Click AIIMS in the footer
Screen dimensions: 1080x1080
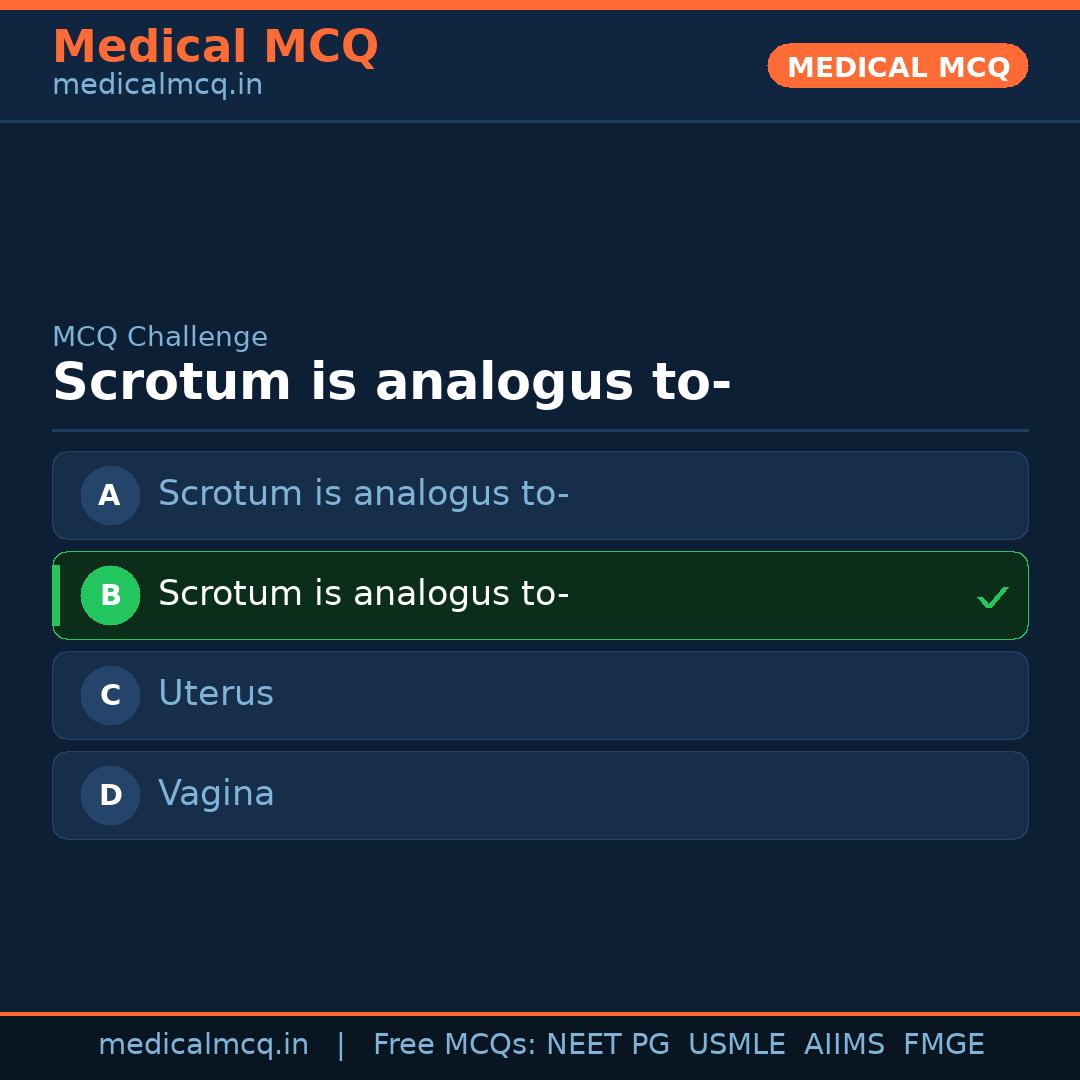tap(844, 1045)
